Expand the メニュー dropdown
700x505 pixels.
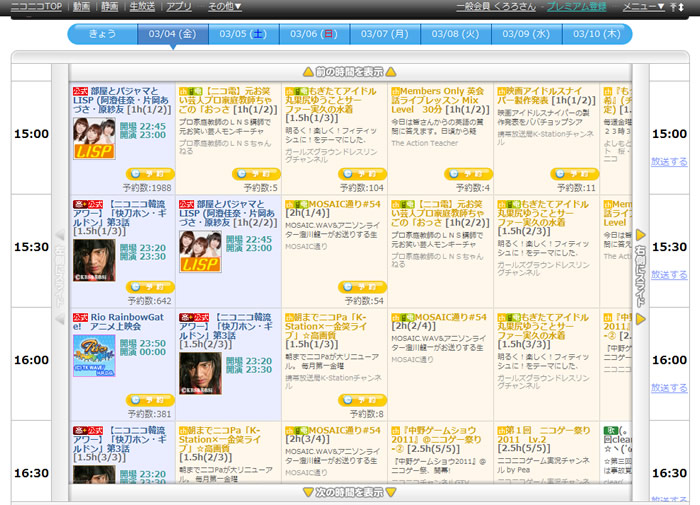[x=643, y=6]
